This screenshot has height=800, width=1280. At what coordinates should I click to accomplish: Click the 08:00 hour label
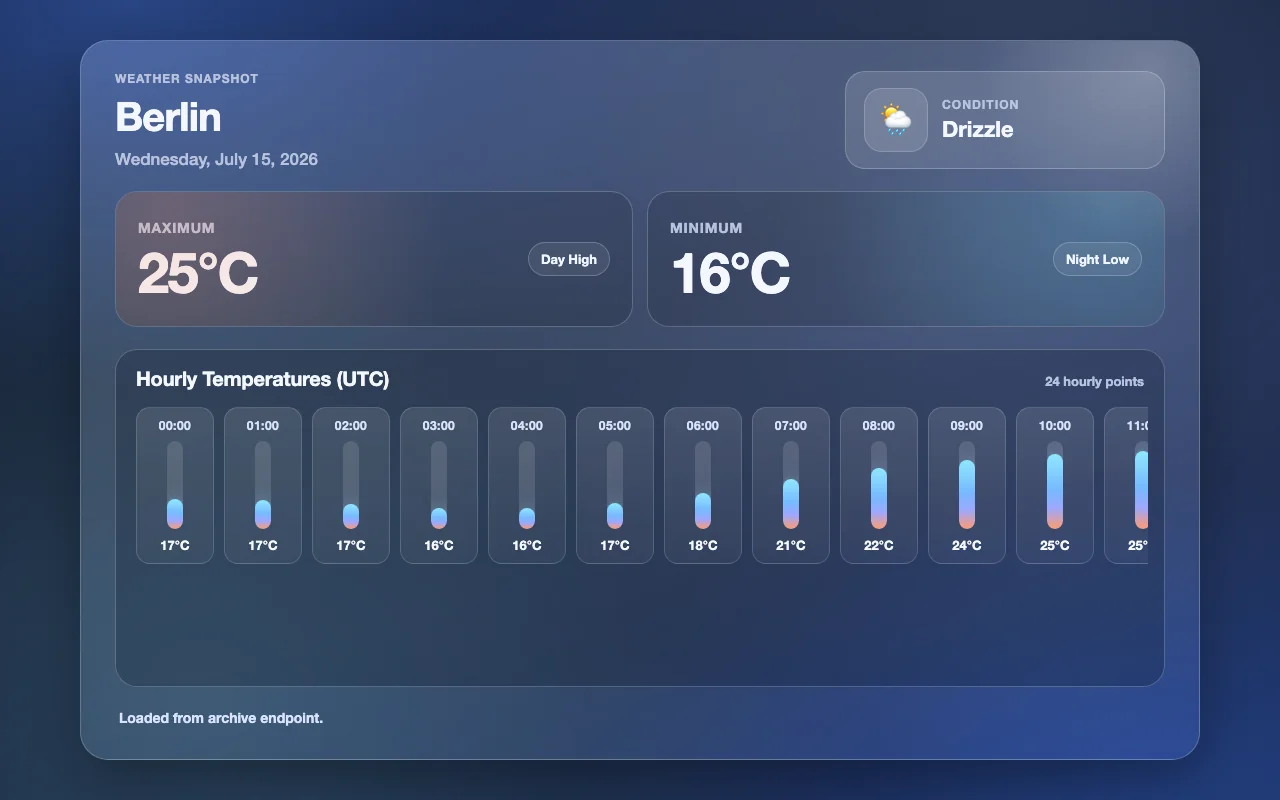click(x=879, y=426)
